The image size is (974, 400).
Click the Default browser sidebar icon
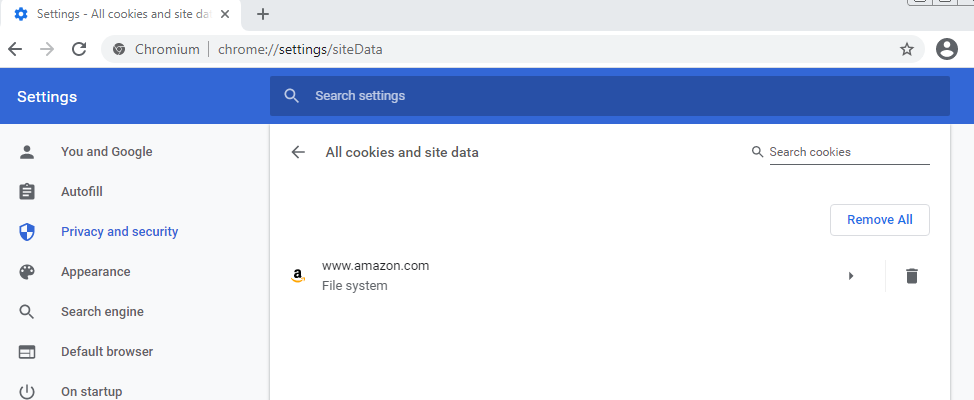click(x=27, y=352)
